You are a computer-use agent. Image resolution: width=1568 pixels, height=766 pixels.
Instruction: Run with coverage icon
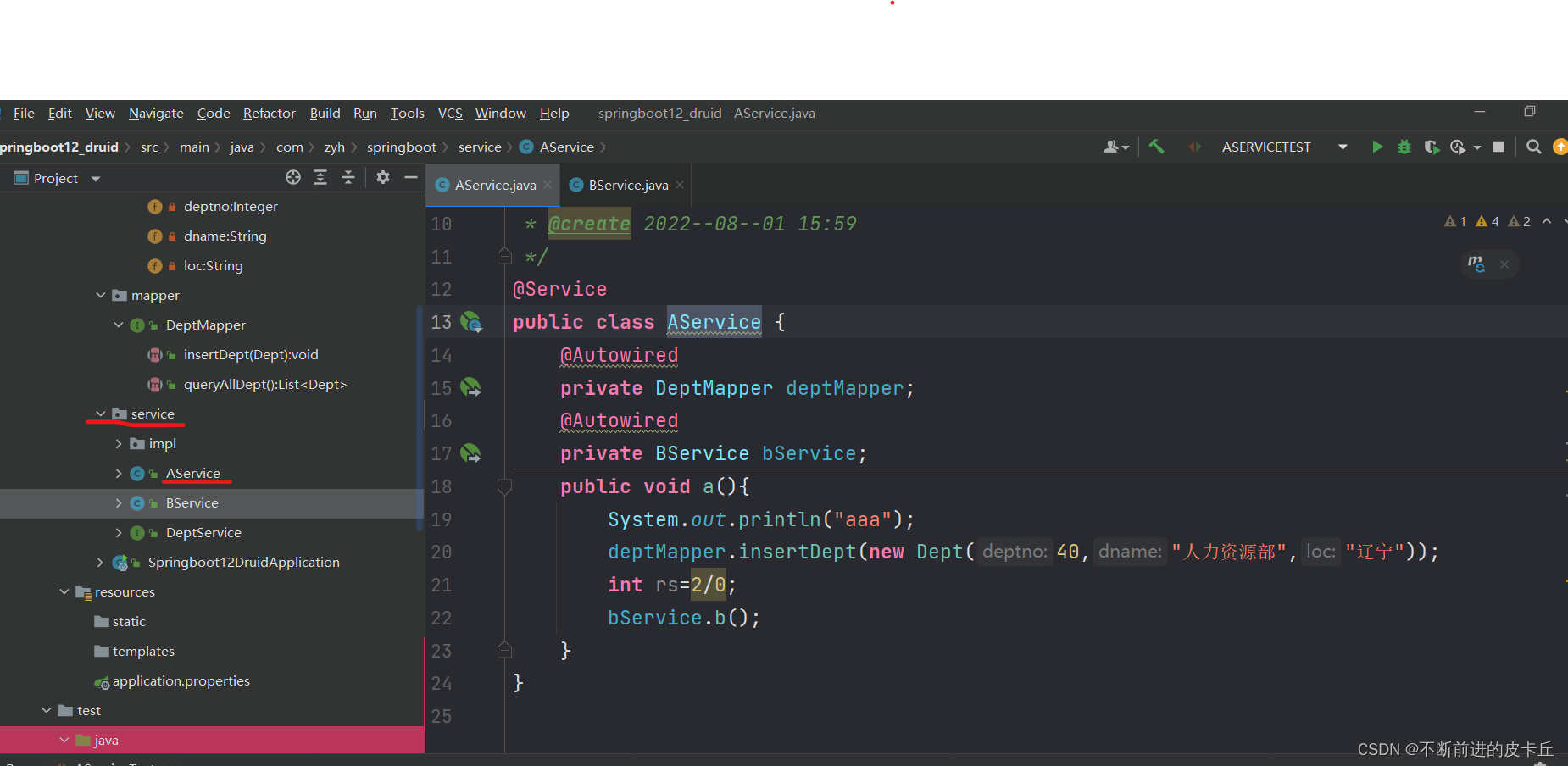tap(1432, 147)
